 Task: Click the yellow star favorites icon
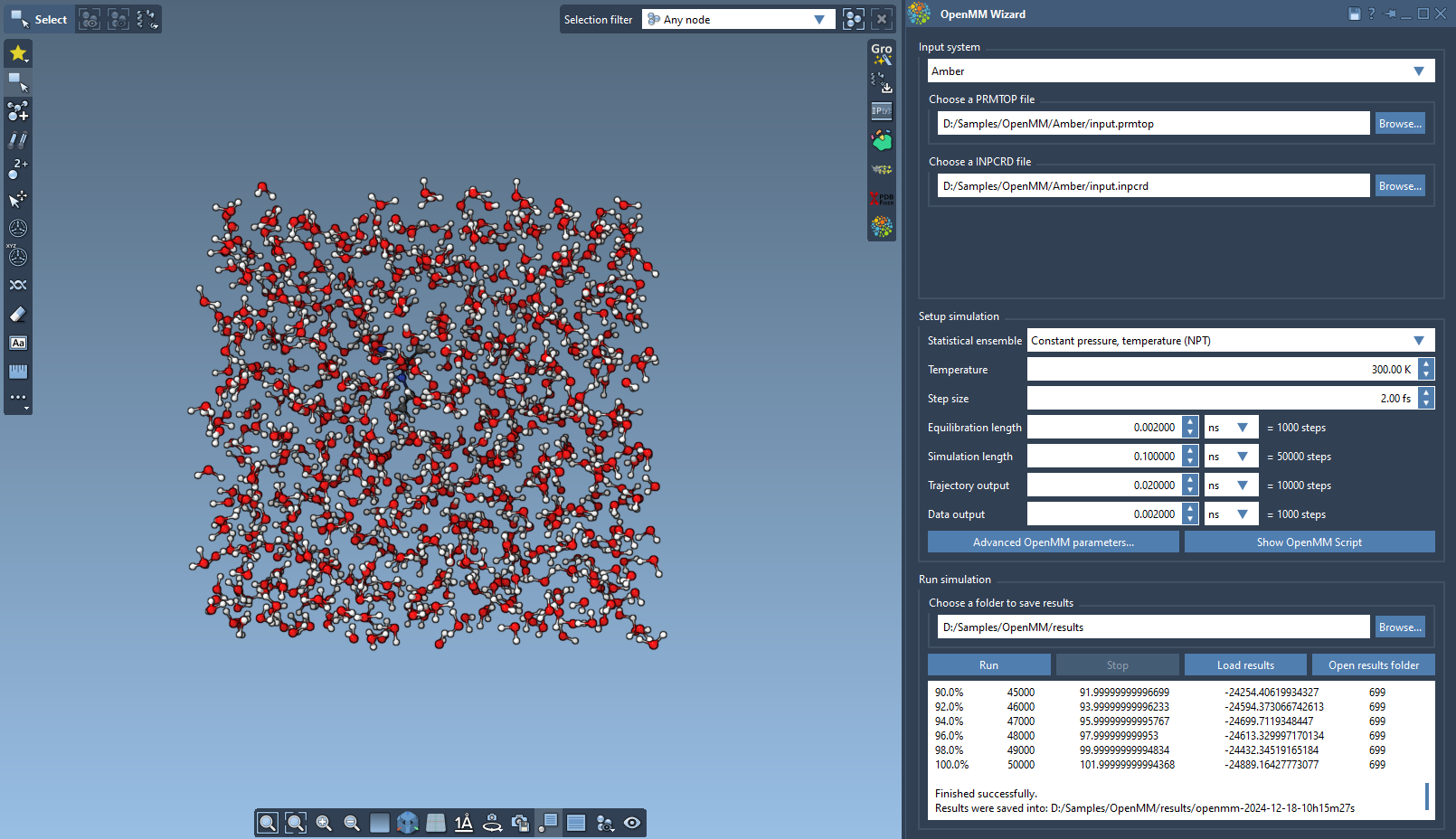coord(18,53)
